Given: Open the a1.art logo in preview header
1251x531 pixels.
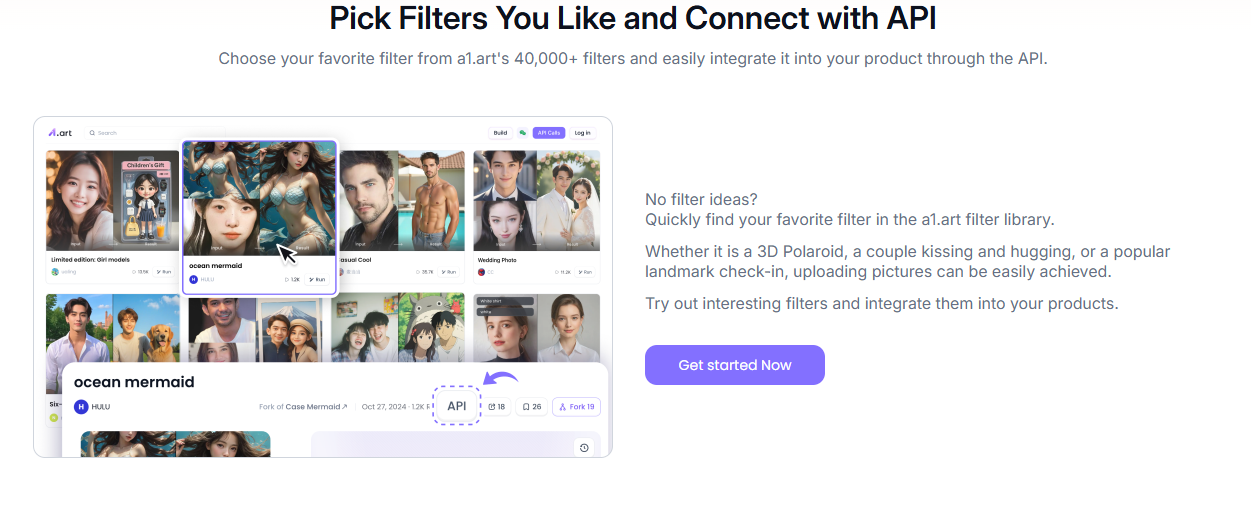Looking at the screenshot, I should point(60,132).
